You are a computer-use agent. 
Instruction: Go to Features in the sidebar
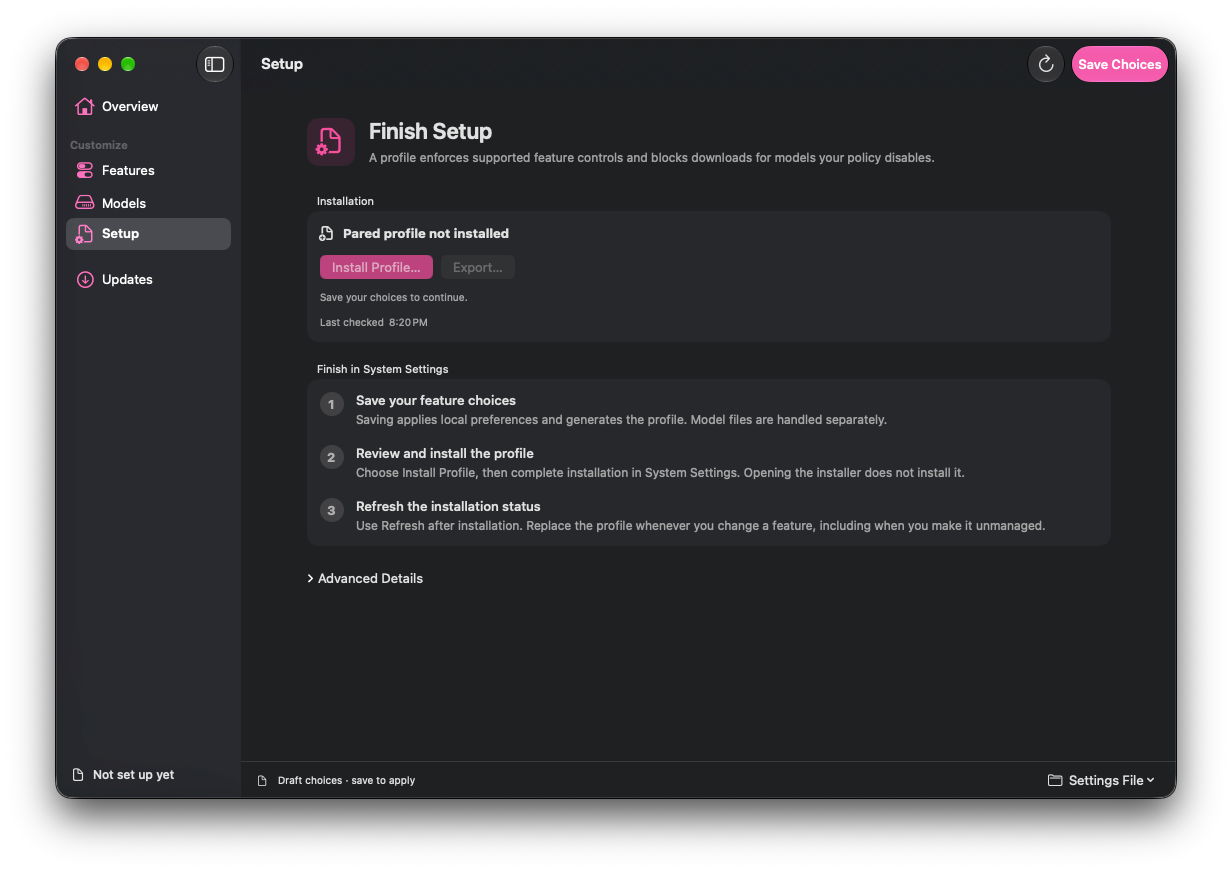(x=148, y=171)
